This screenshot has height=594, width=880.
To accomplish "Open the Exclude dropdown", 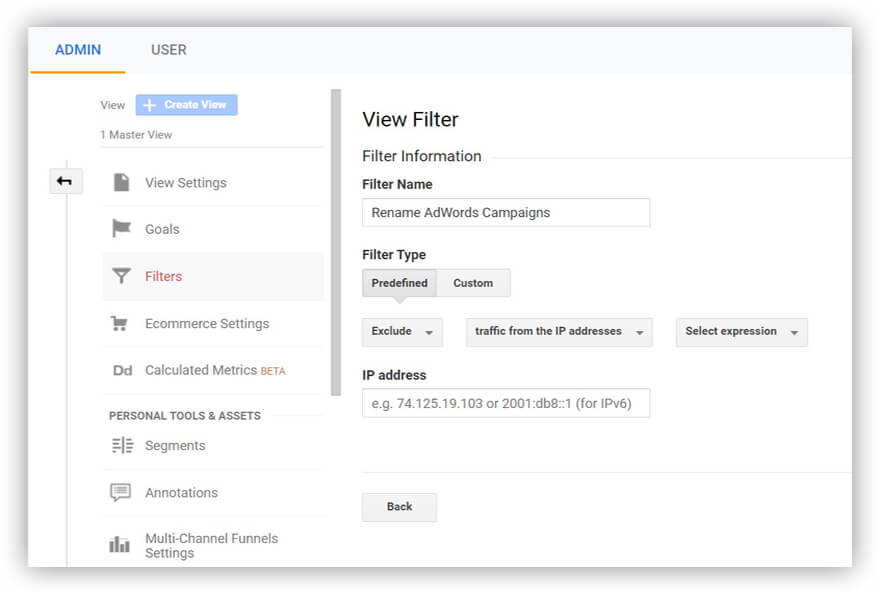I will tap(402, 332).
